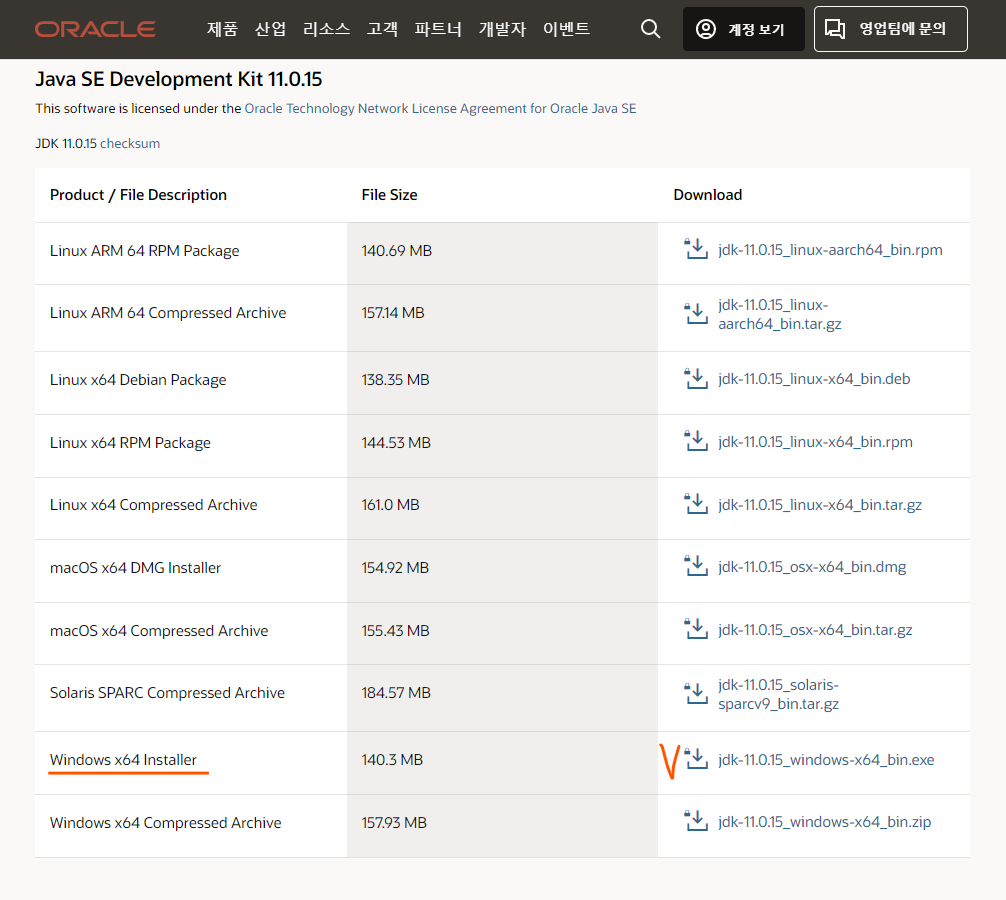Click the 영업팀에 문의 button
This screenshot has height=900, width=1006.
891,29
